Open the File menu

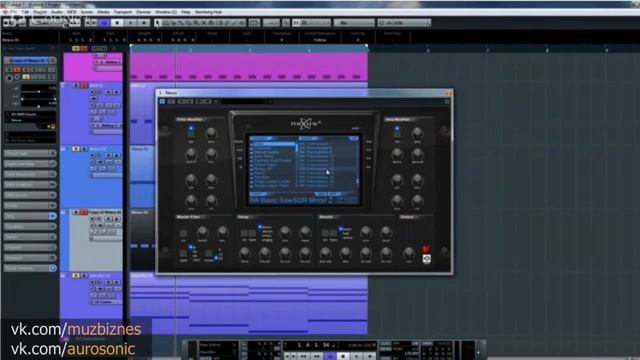[13, 12]
